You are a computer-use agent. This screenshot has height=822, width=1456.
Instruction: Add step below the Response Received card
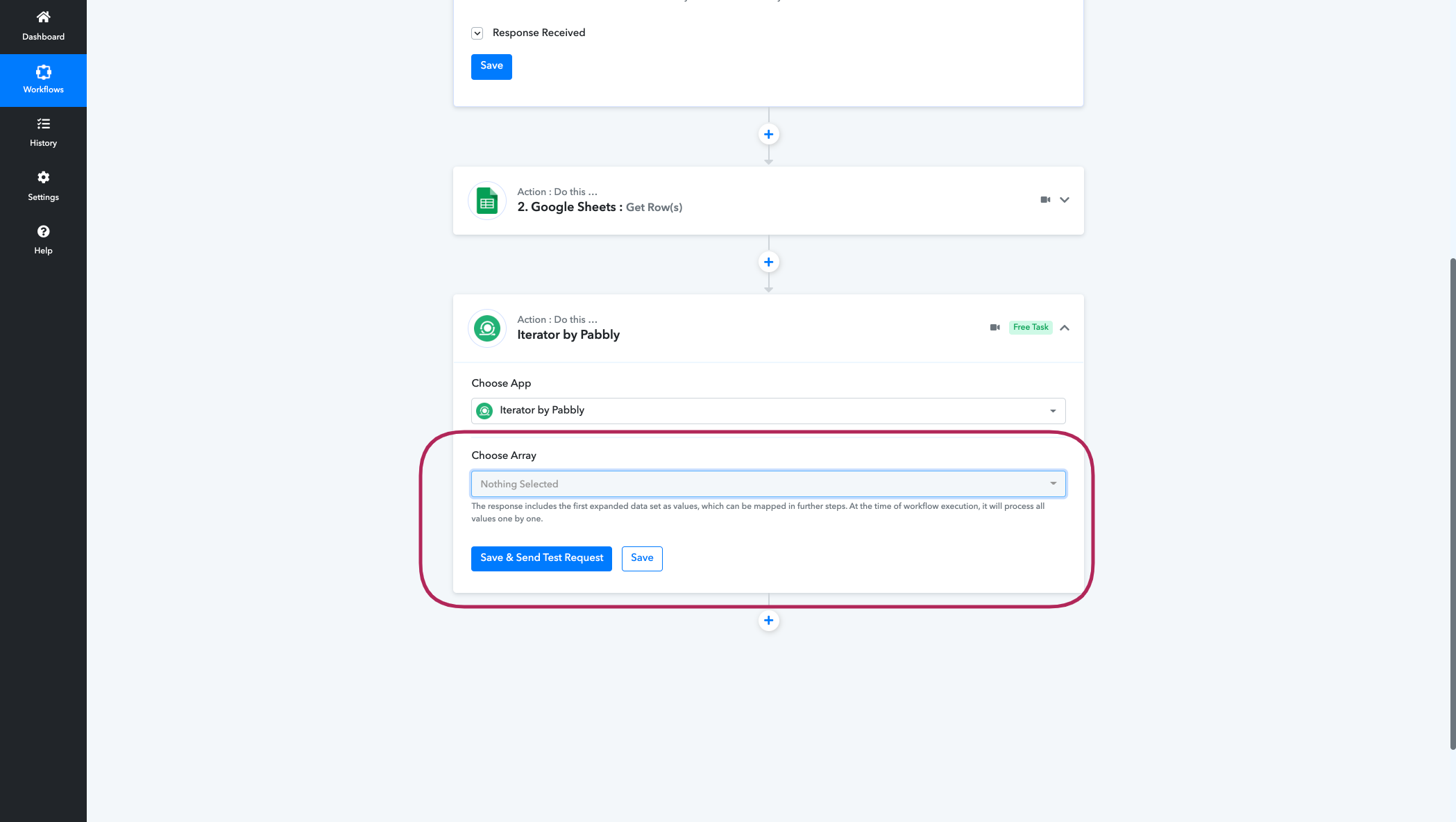(x=768, y=135)
